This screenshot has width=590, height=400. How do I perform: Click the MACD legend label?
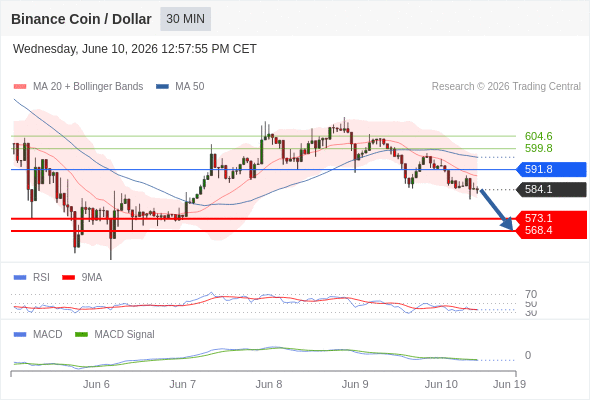click(47, 335)
